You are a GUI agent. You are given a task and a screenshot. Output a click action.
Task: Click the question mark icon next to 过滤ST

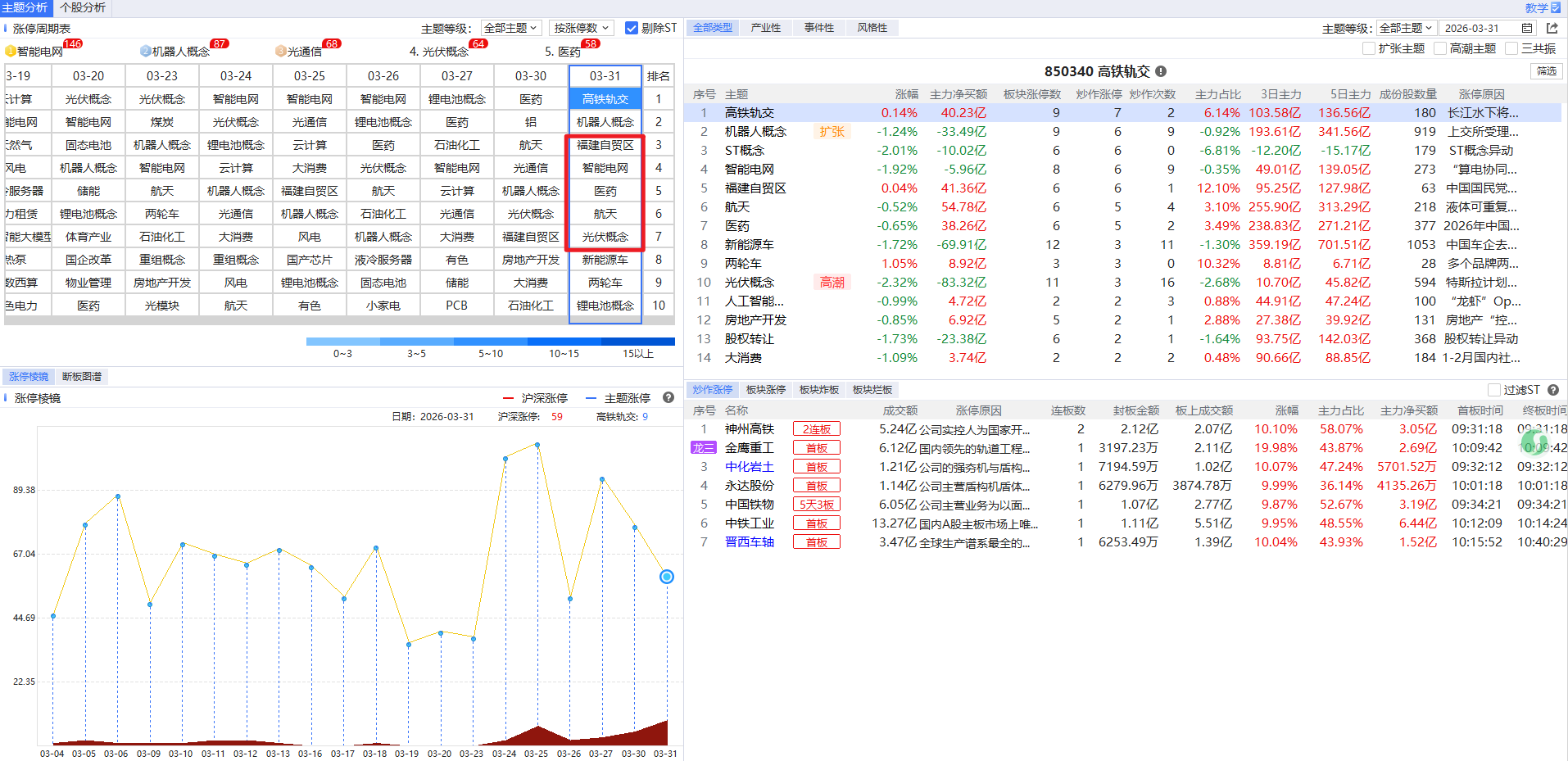click(1553, 390)
